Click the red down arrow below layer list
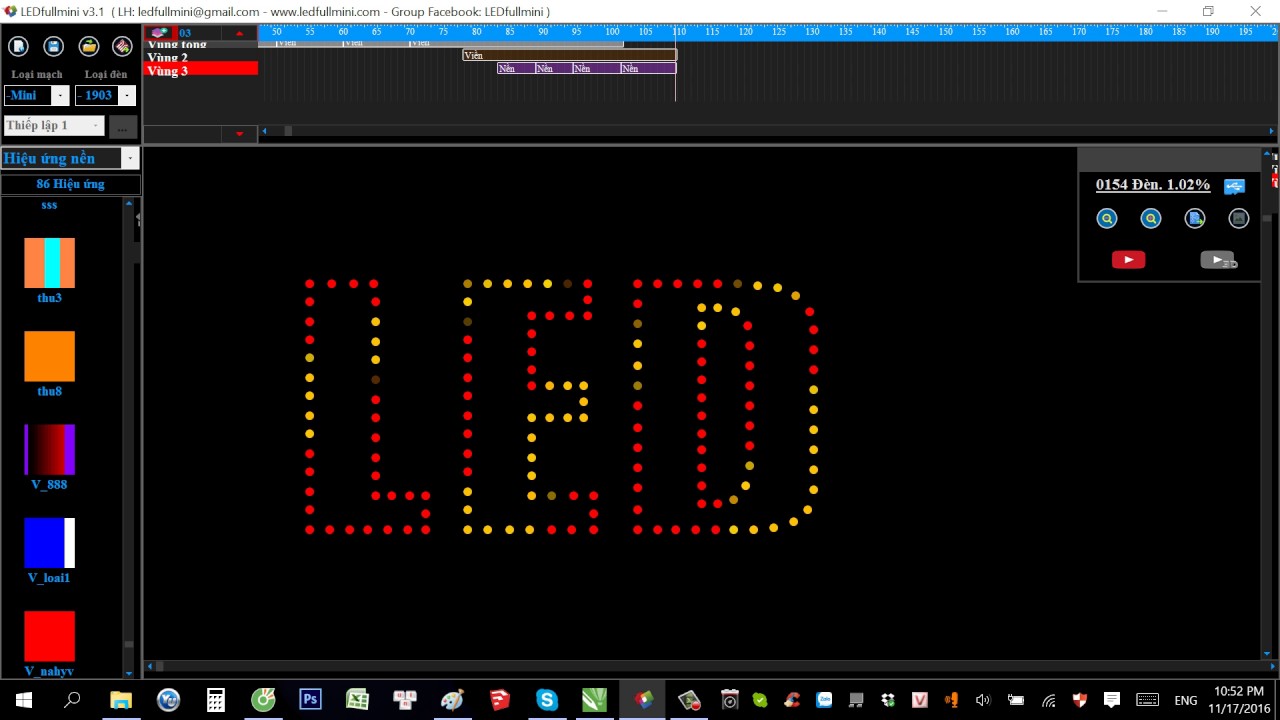This screenshot has width=1280, height=720. (239, 133)
